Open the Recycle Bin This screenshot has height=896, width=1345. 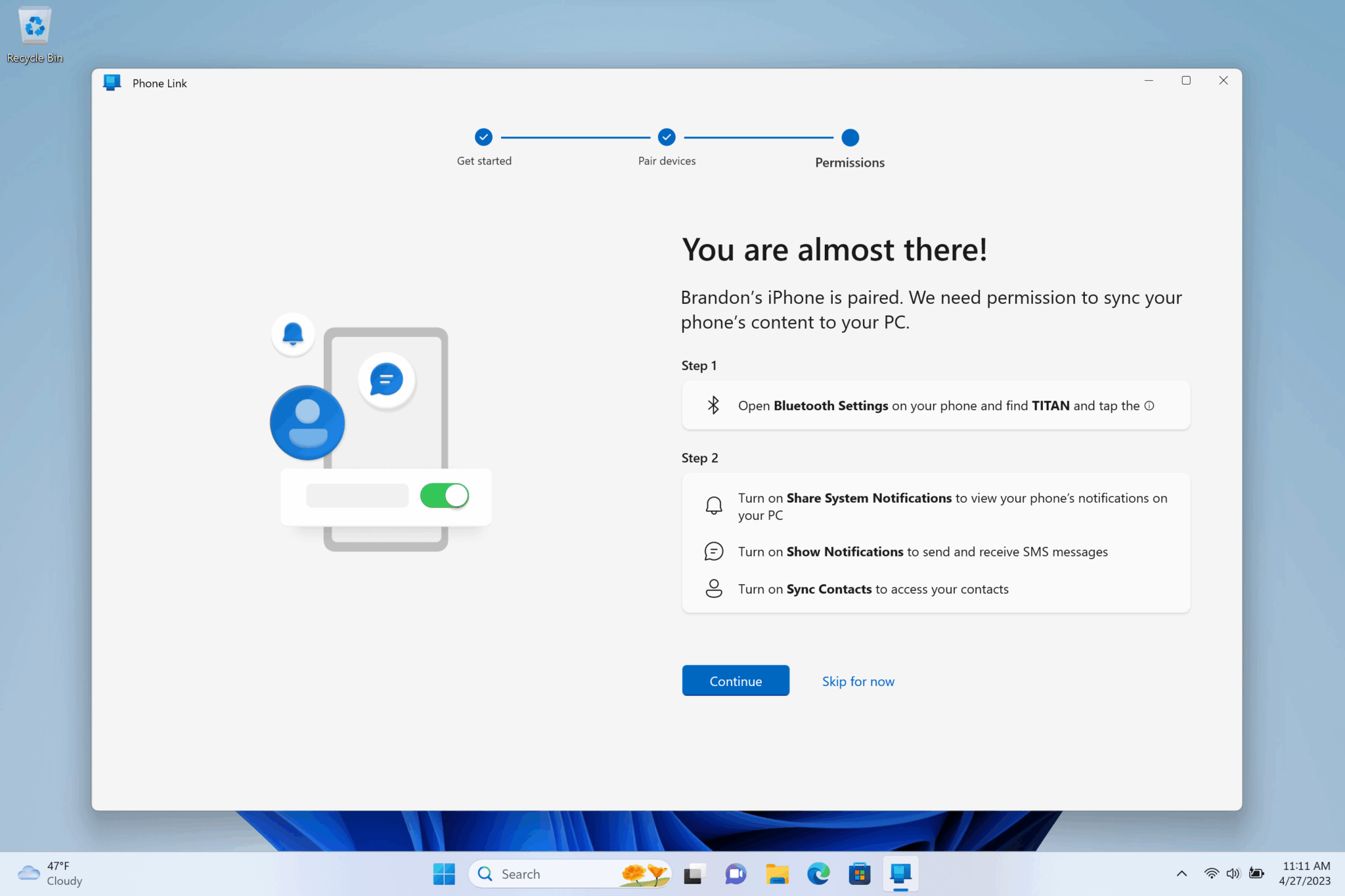[x=34, y=26]
